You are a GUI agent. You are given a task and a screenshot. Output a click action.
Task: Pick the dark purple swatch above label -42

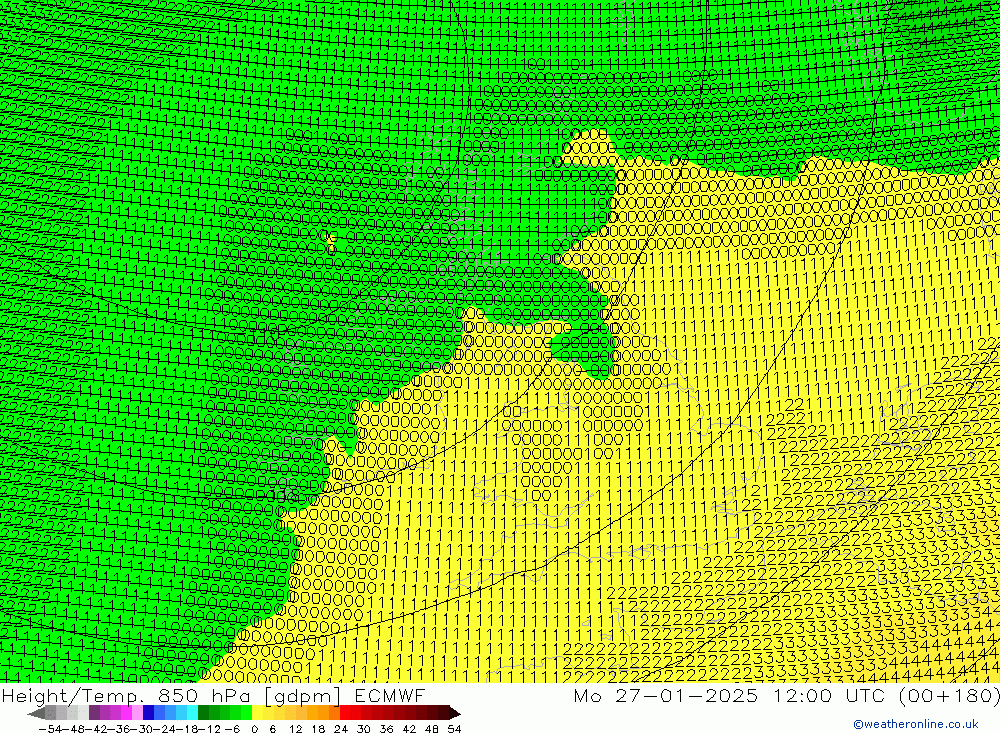point(94,713)
